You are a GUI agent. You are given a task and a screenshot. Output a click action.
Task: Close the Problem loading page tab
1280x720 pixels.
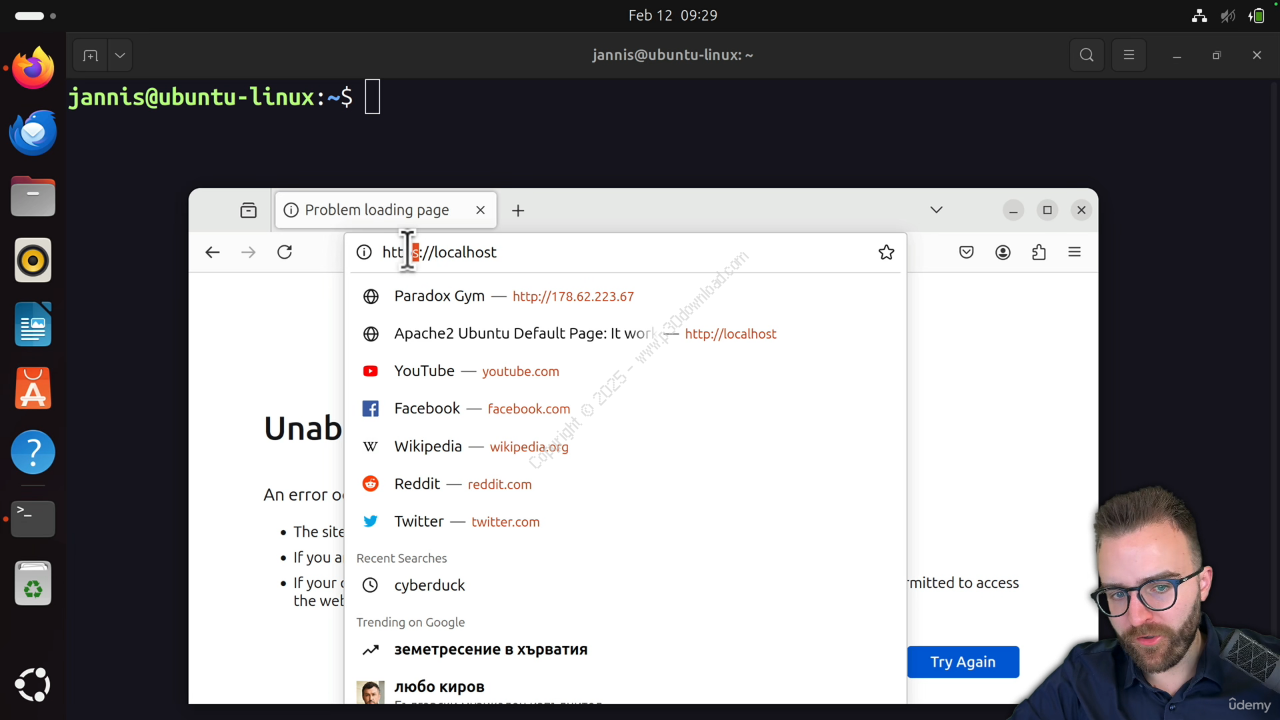click(480, 210)
